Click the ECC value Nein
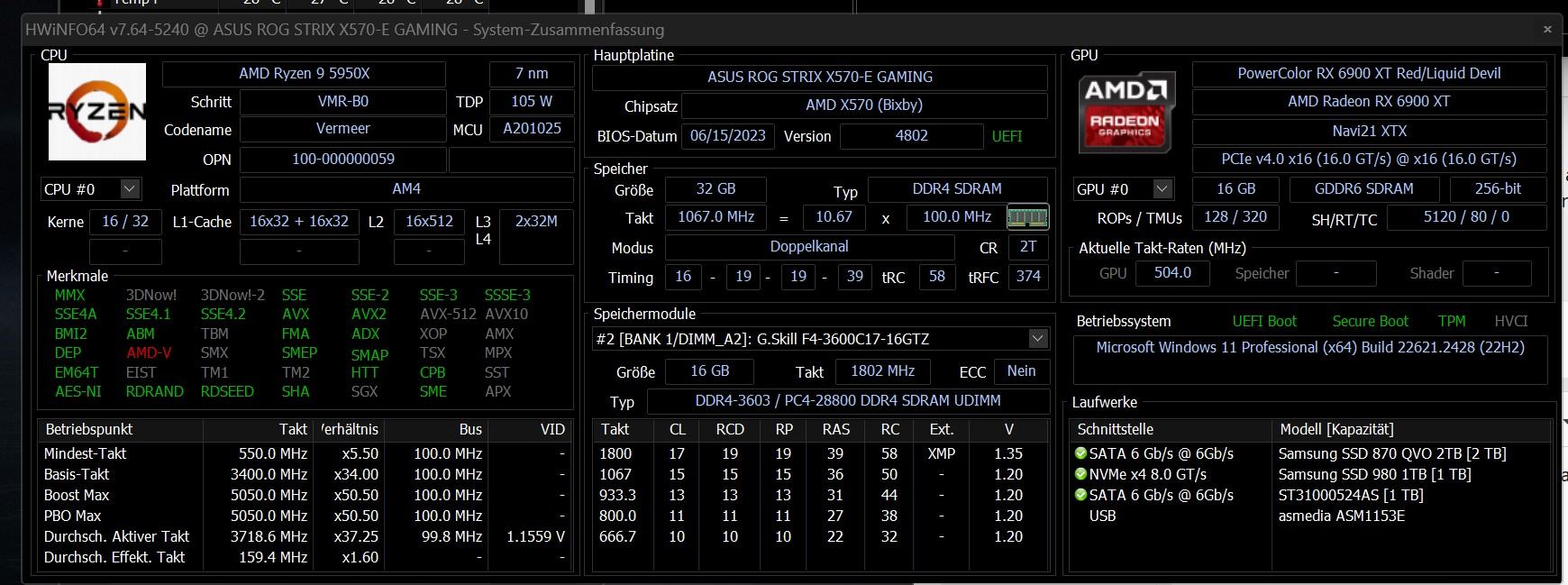Image resolution: width=1568 pixels, height=585 pixels. [1021, 371]
